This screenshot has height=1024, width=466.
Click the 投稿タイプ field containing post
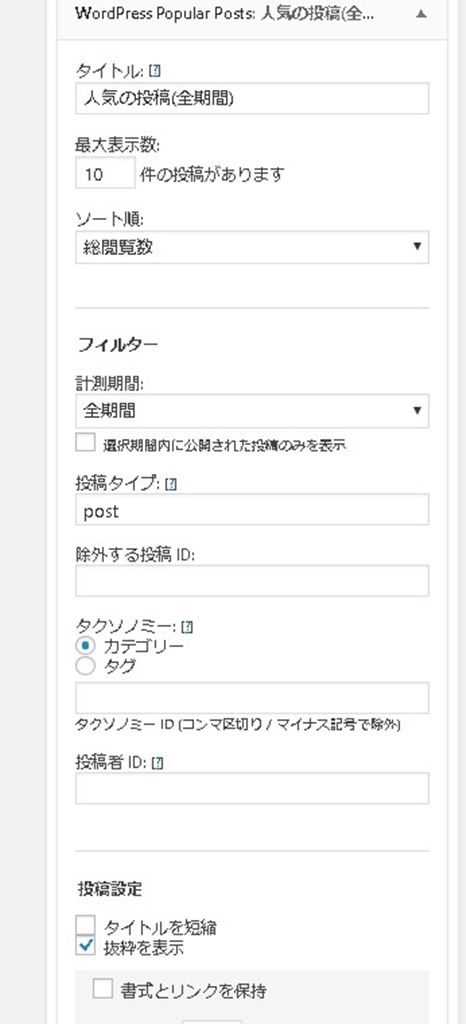252,509
